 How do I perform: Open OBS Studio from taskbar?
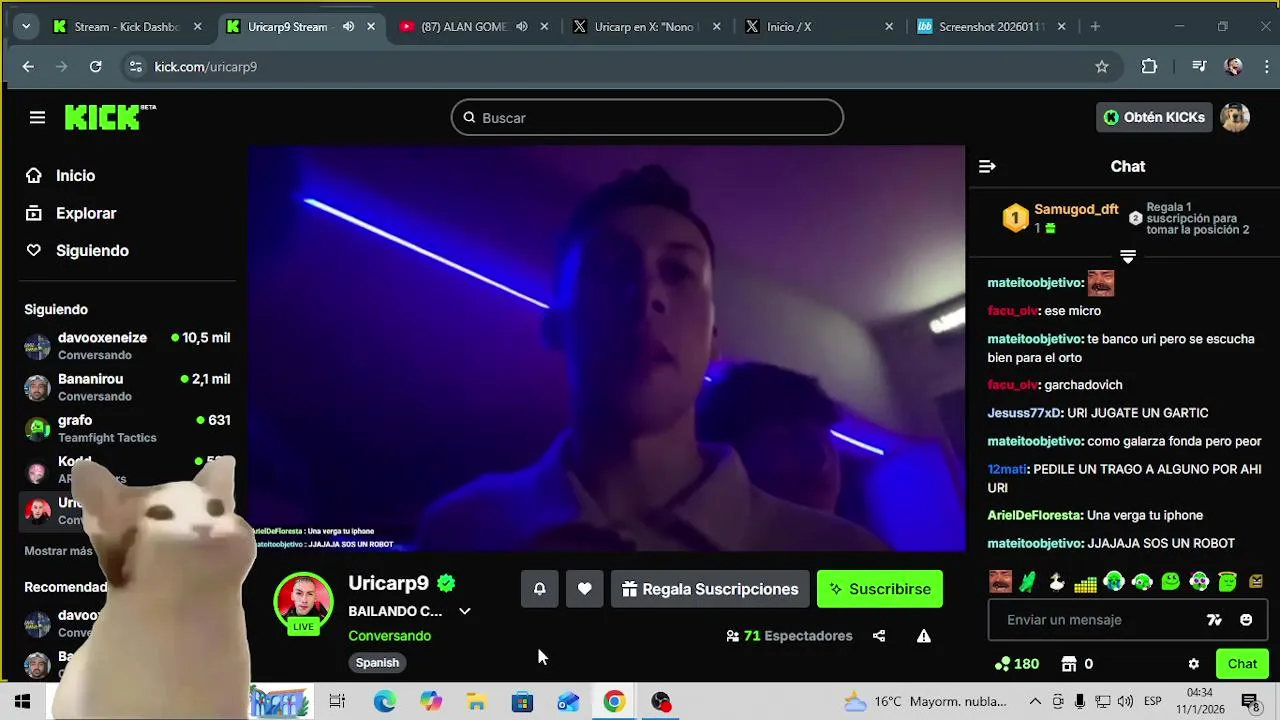[x=661, y=702]
